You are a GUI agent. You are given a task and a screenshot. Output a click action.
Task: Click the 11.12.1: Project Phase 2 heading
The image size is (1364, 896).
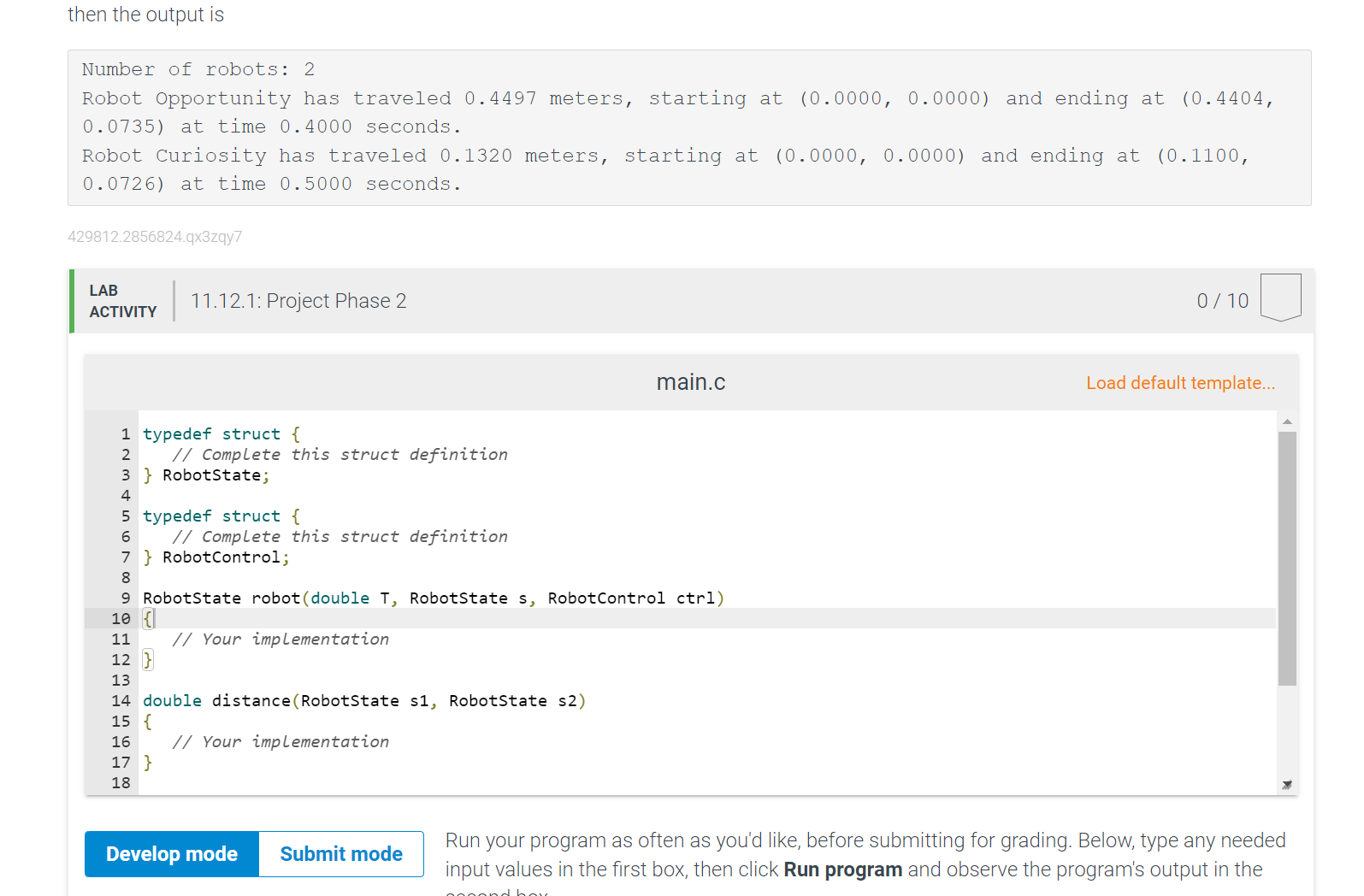click(298, 301)
